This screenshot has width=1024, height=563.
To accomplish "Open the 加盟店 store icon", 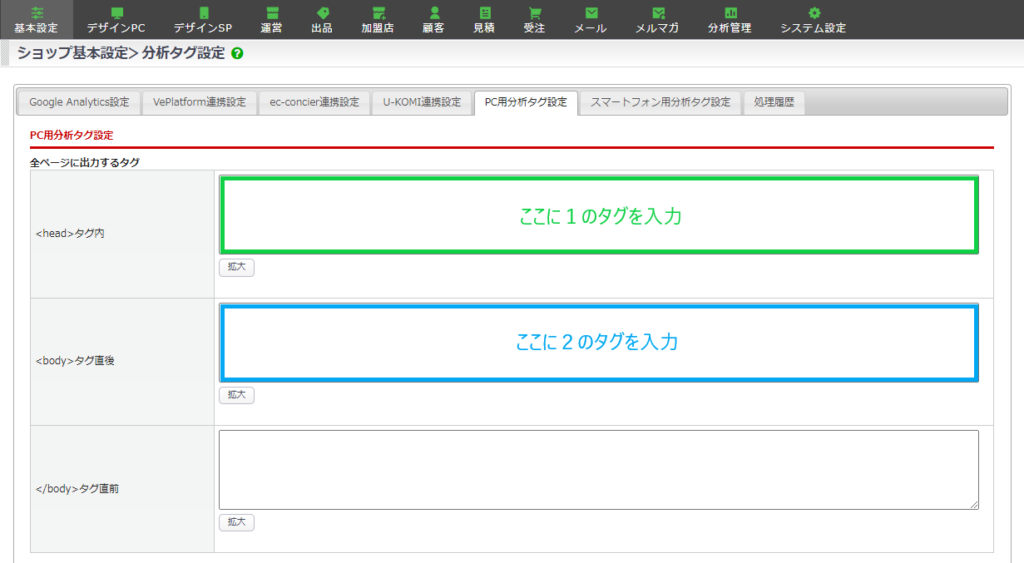I will click(x=378, y=13).
